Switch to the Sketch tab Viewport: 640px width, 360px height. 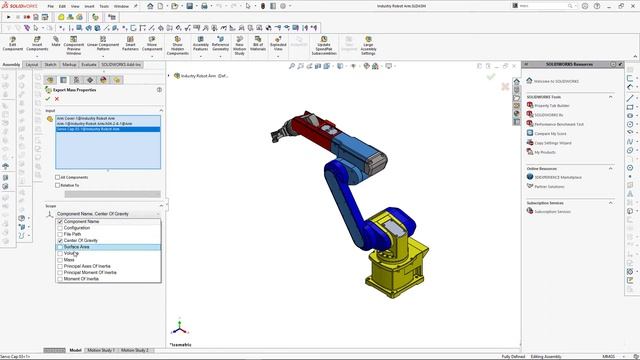click(x=50, y=65)
